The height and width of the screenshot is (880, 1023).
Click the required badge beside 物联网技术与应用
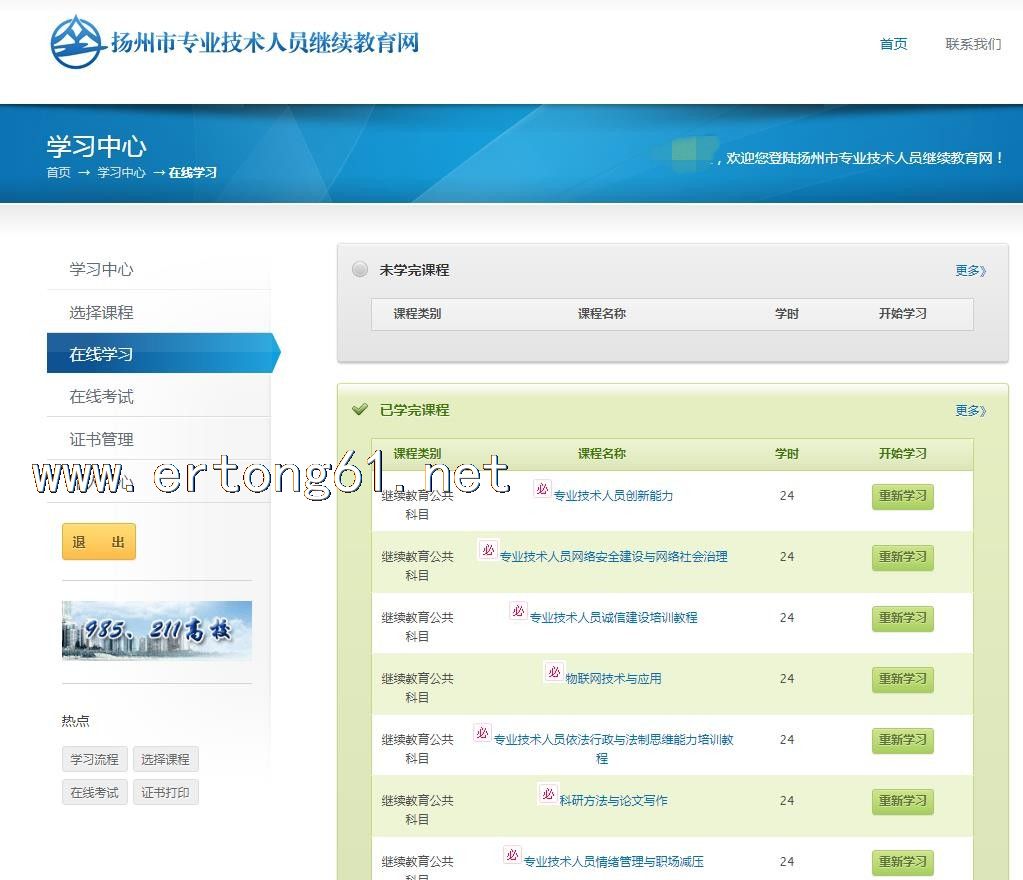(x=554, y=672)
